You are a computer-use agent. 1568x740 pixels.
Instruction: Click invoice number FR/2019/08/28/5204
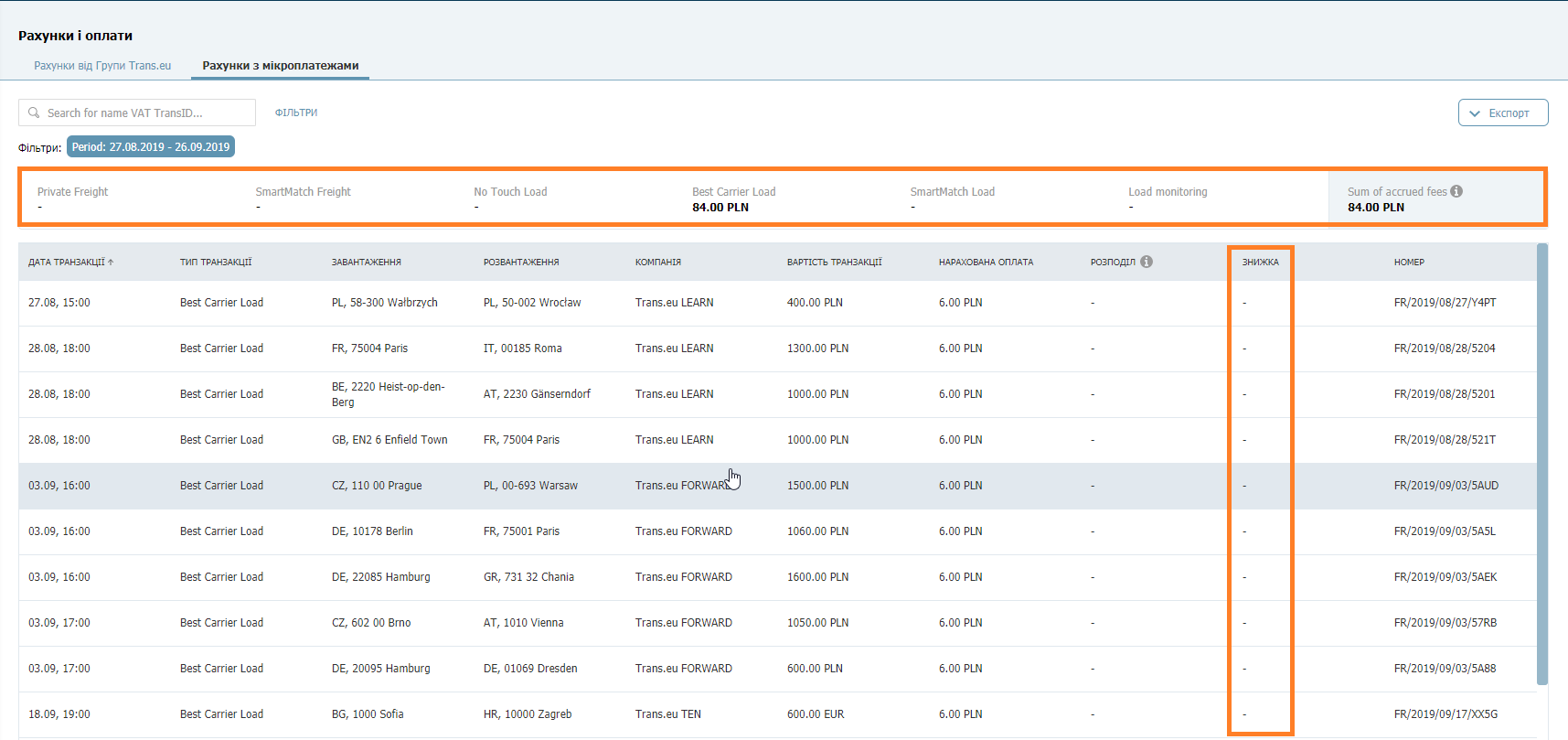point(1445,349)
